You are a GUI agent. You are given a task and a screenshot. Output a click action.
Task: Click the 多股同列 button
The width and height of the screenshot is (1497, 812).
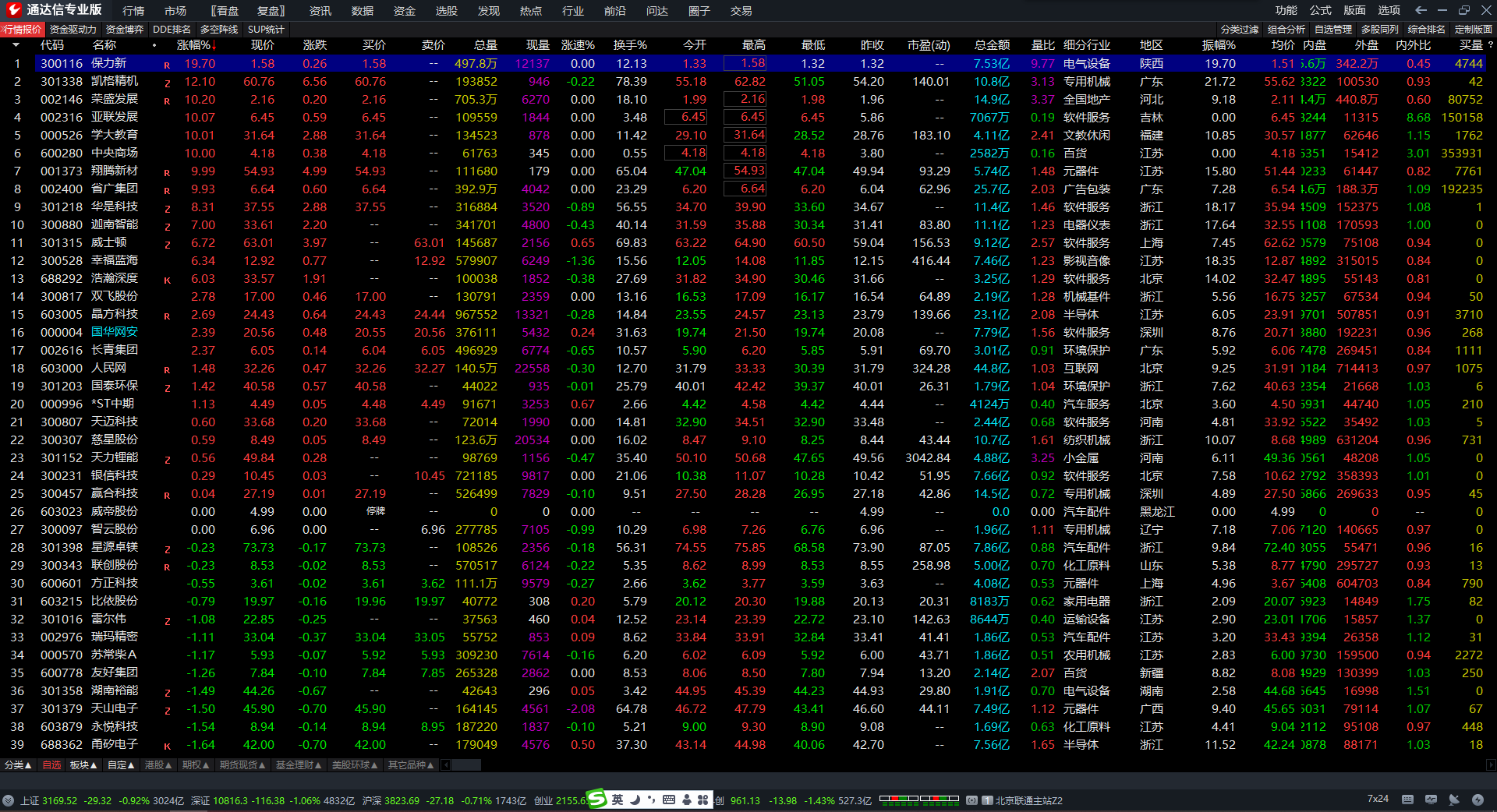click(x=1380, y=30)
